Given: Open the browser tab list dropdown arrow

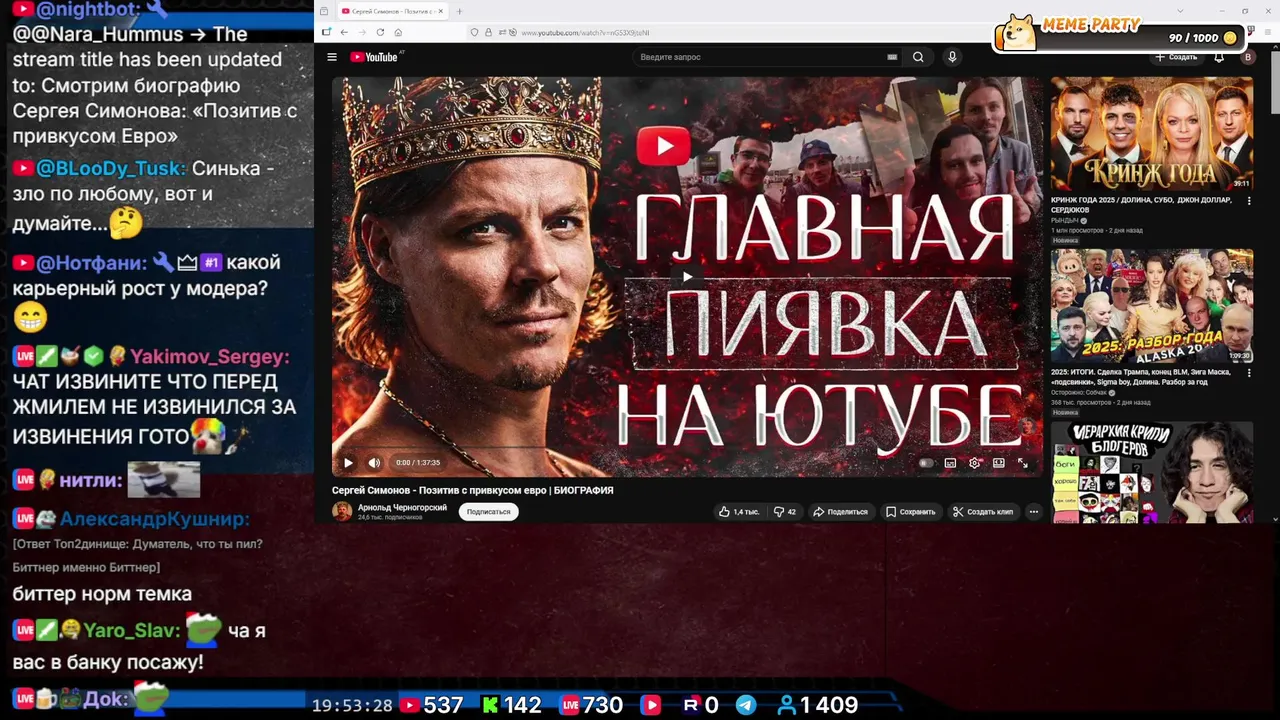Looking at the screenshot, I should pyautogui.click(x=1181, y=11).
